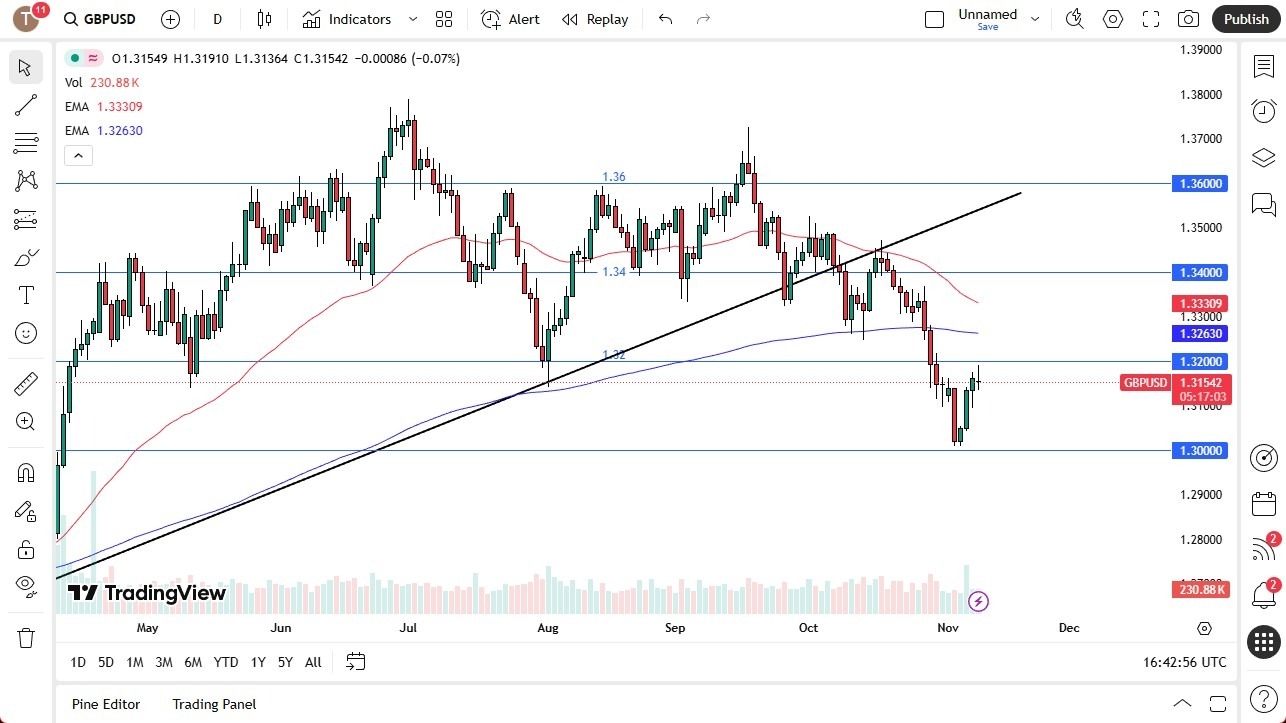Open the Trading Panel tab
This screenshot has width=1286, height=723.
pos(213,704)
